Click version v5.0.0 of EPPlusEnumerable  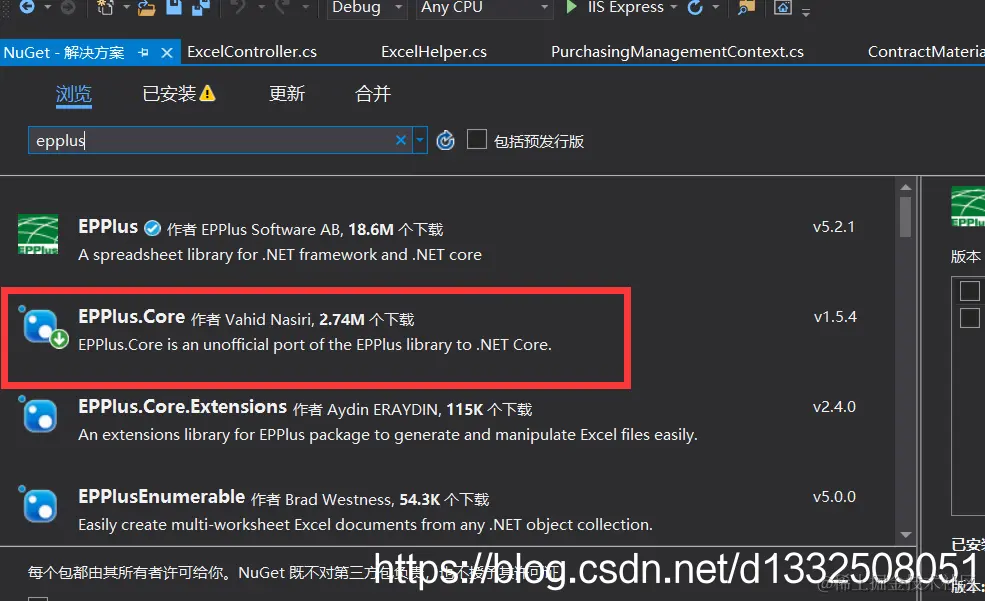point(834,497)
